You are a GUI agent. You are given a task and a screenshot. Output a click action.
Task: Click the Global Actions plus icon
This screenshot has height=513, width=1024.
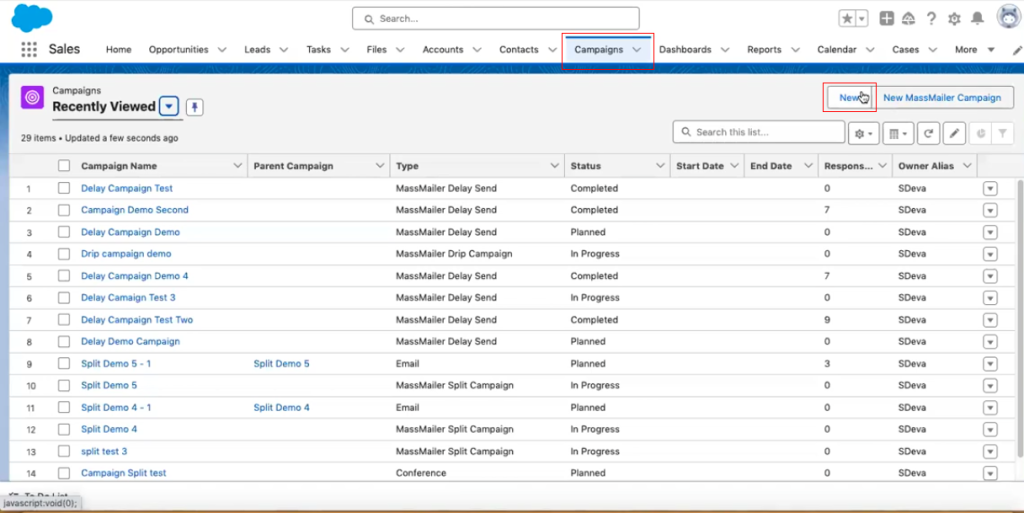coord(886,19)
